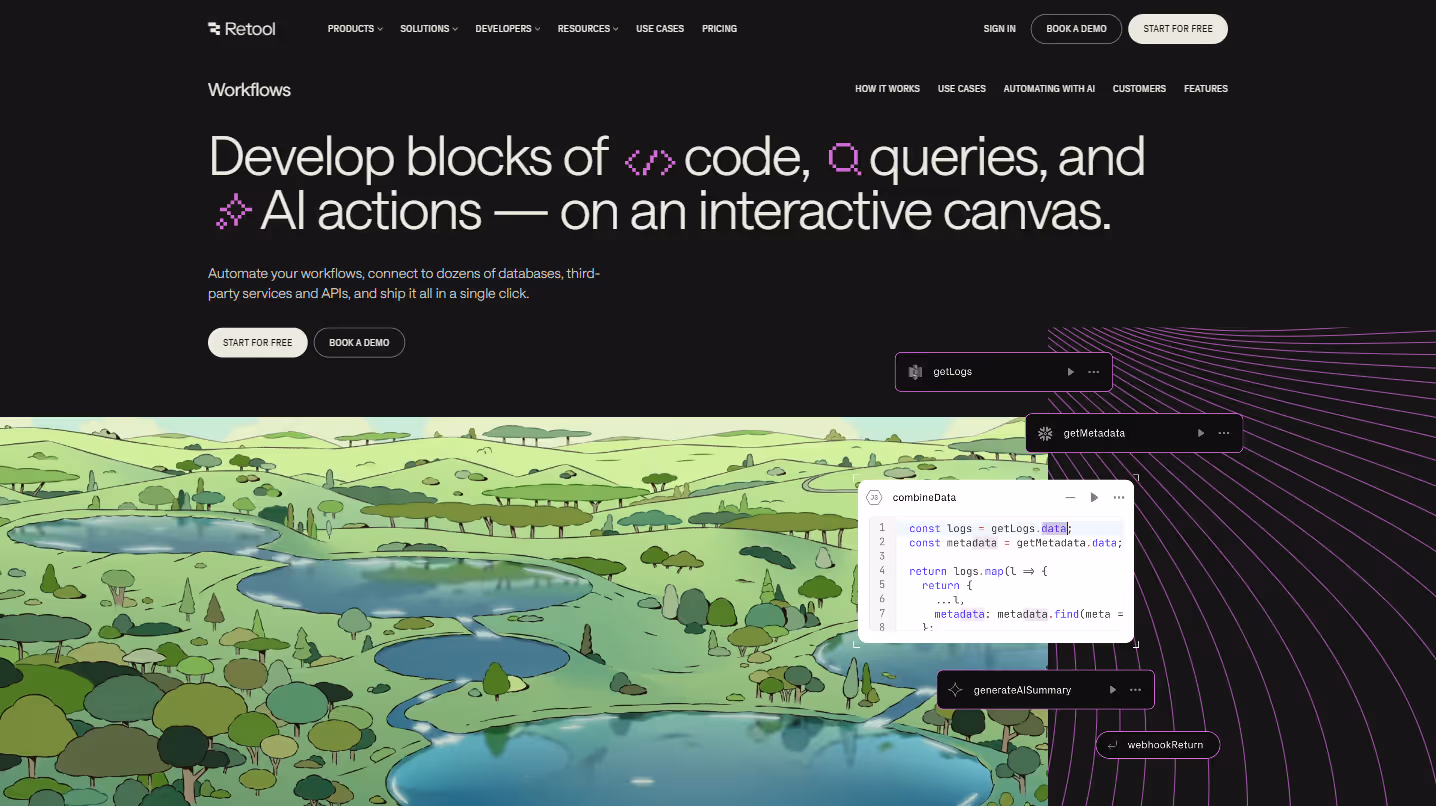Expand the Resources dropdown menu

588,29
